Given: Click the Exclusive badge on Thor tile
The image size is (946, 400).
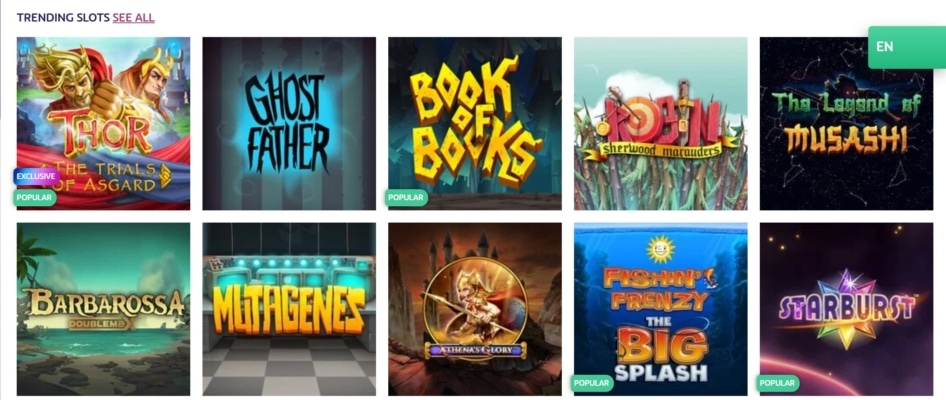Looking at the screenshot, I should click(36, 176).
